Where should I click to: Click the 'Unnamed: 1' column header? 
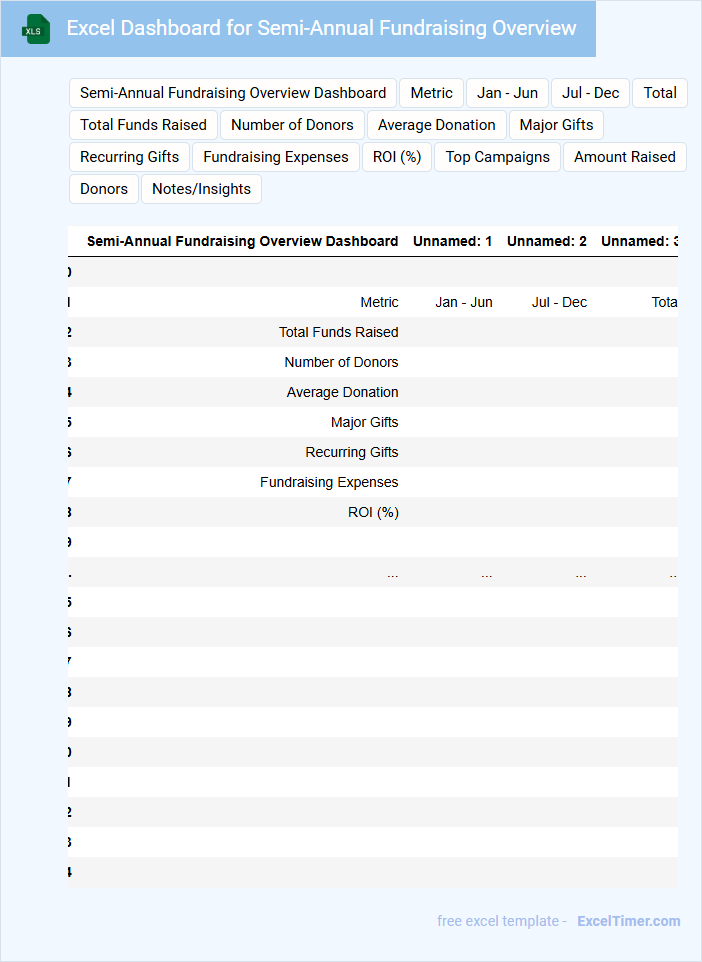click(x=452, y=241)
